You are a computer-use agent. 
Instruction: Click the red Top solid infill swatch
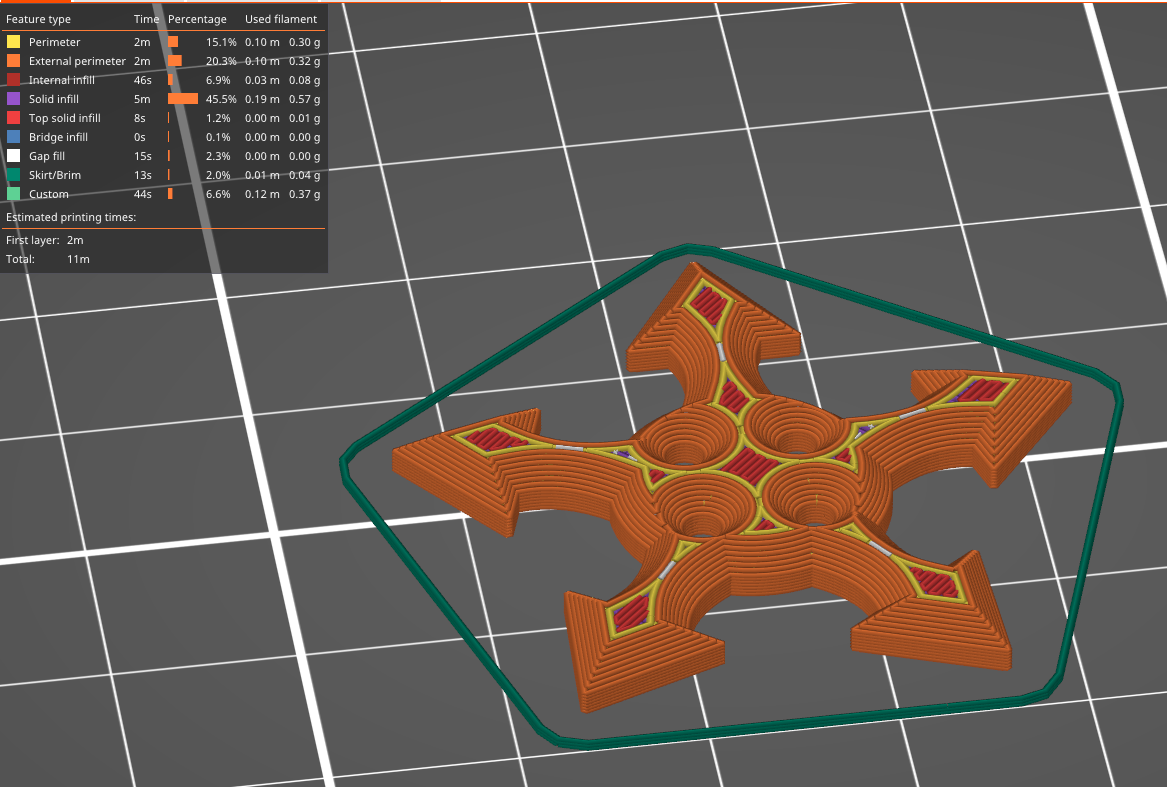13,118
